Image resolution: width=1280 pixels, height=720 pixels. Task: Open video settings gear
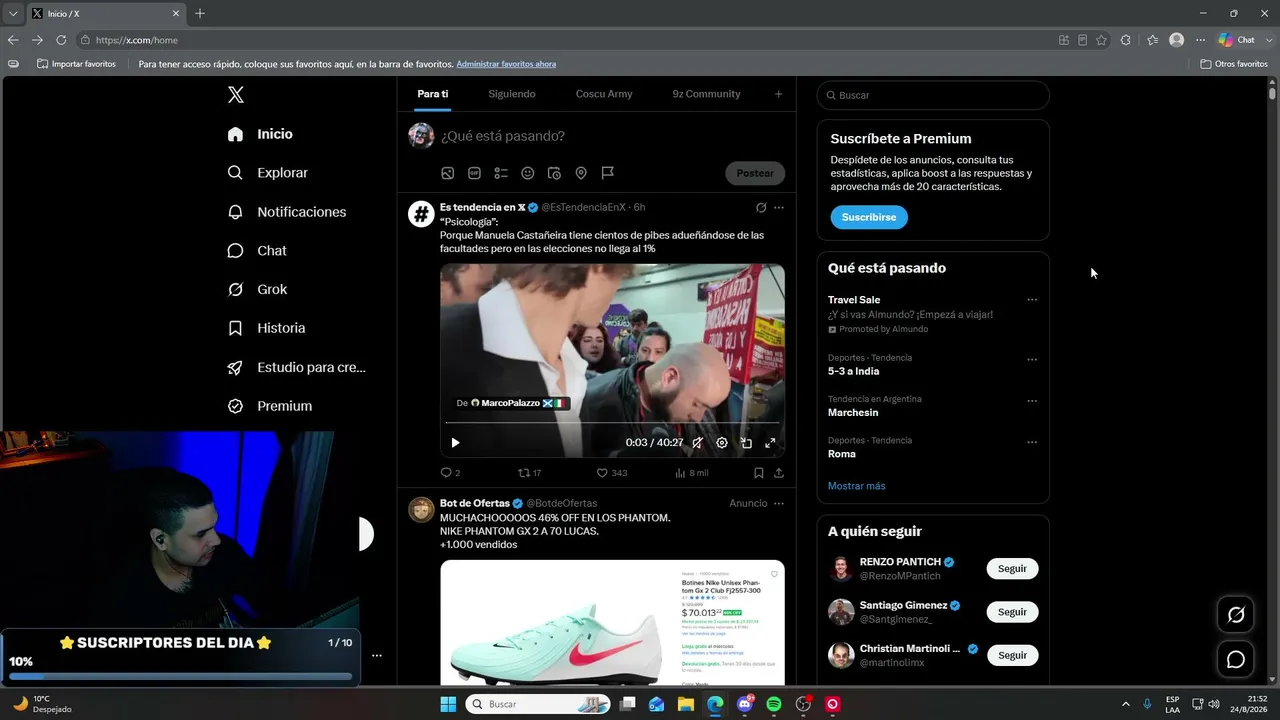(722, 443)
